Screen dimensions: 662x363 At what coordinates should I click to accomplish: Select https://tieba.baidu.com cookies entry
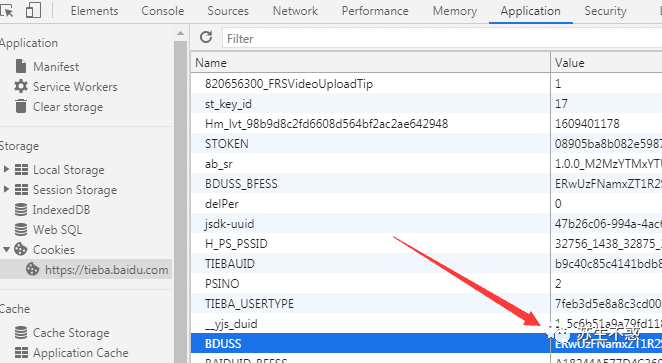point(107,270)
